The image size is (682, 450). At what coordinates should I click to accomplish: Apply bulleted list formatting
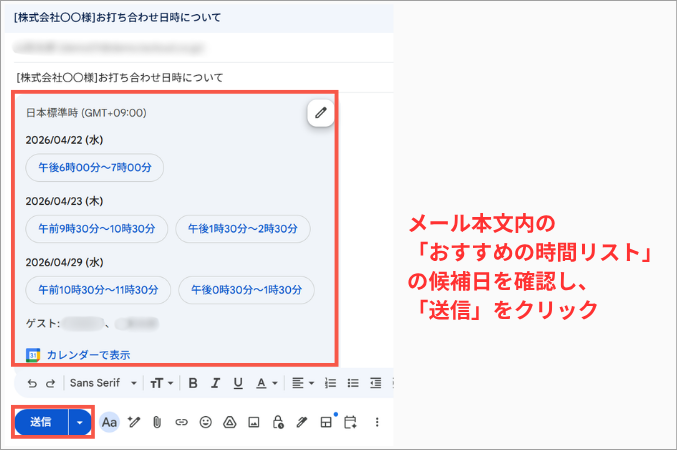(x=353, y=383)
